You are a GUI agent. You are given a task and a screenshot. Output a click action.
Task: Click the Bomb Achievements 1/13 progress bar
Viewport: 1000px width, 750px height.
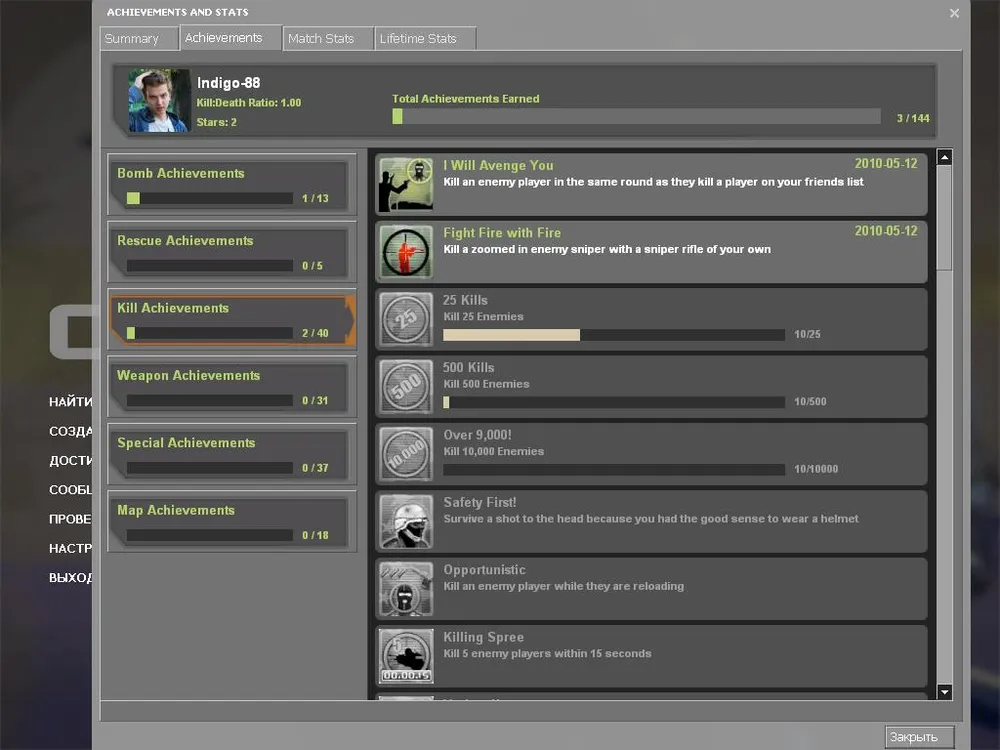click(x=209, y=198)
